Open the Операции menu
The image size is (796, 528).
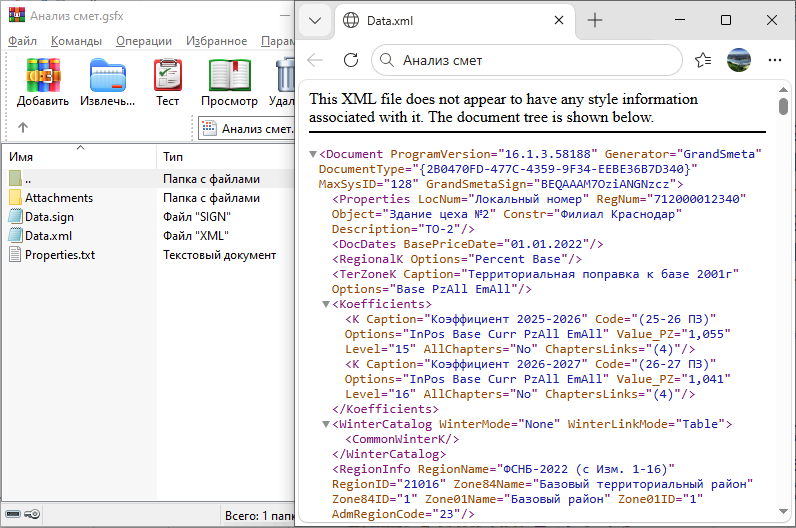coord(144,41)
